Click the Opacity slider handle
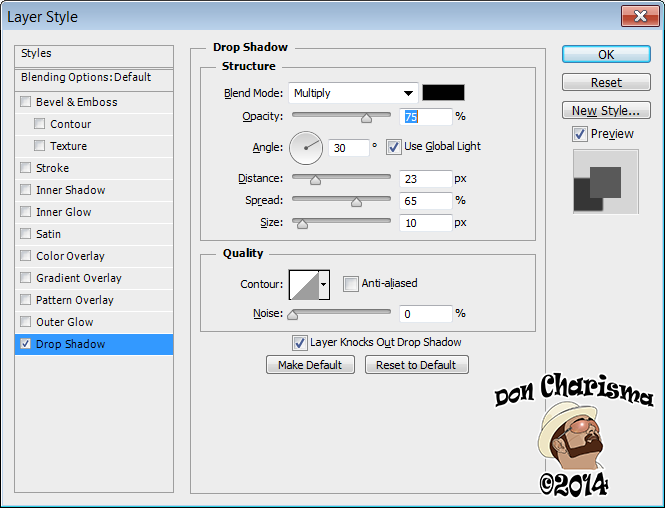The width and height of the screenshot is (665, 508). click(366, 118)
